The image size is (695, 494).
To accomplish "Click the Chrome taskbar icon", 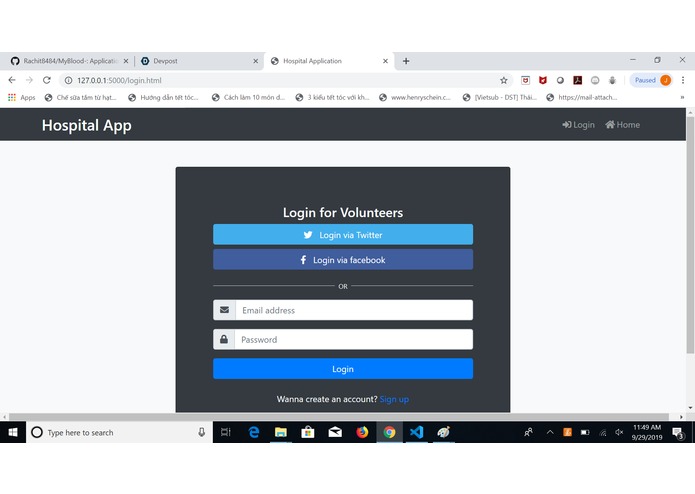I will pos(389,432).
